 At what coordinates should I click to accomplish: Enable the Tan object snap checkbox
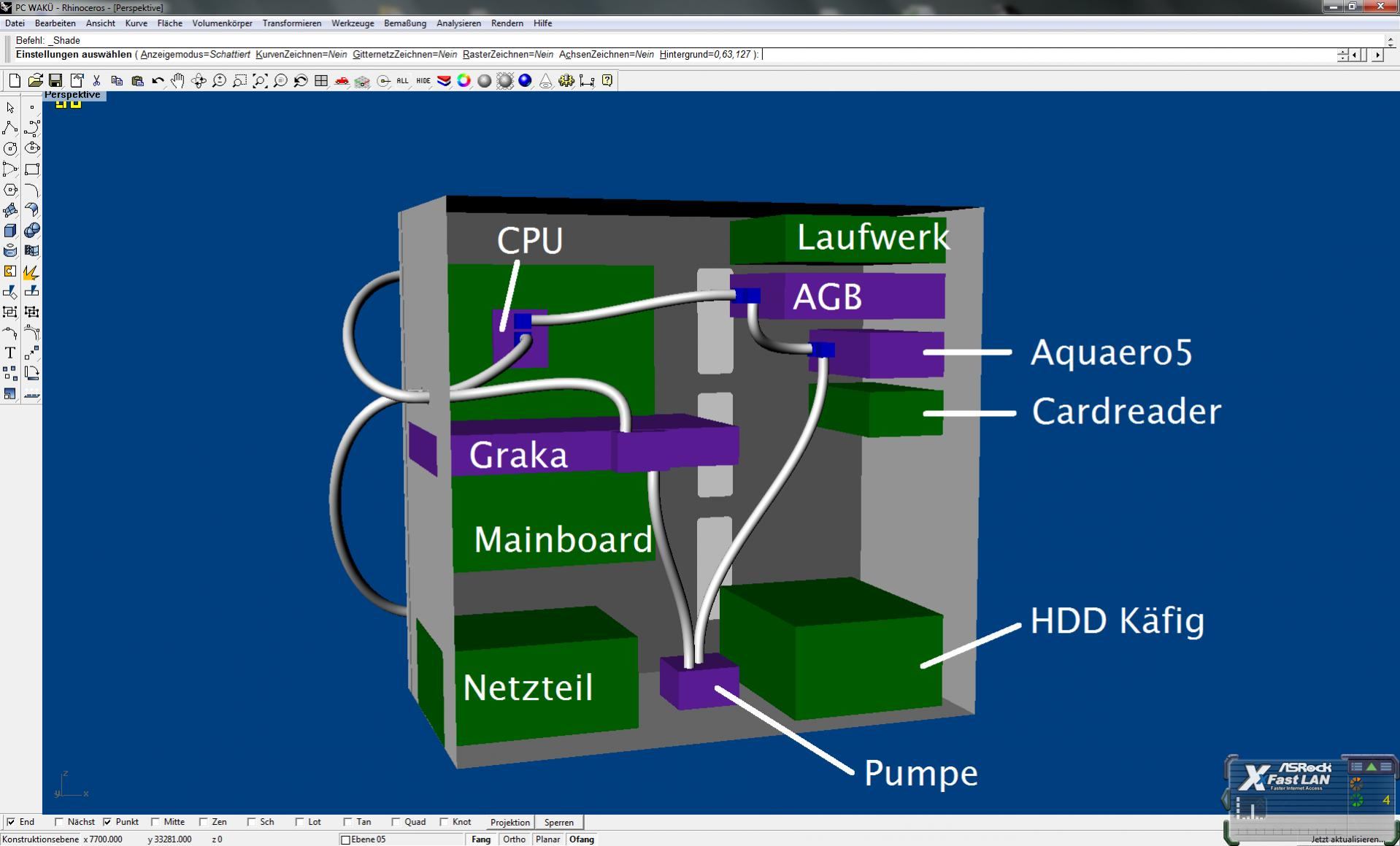click(347, 822)
